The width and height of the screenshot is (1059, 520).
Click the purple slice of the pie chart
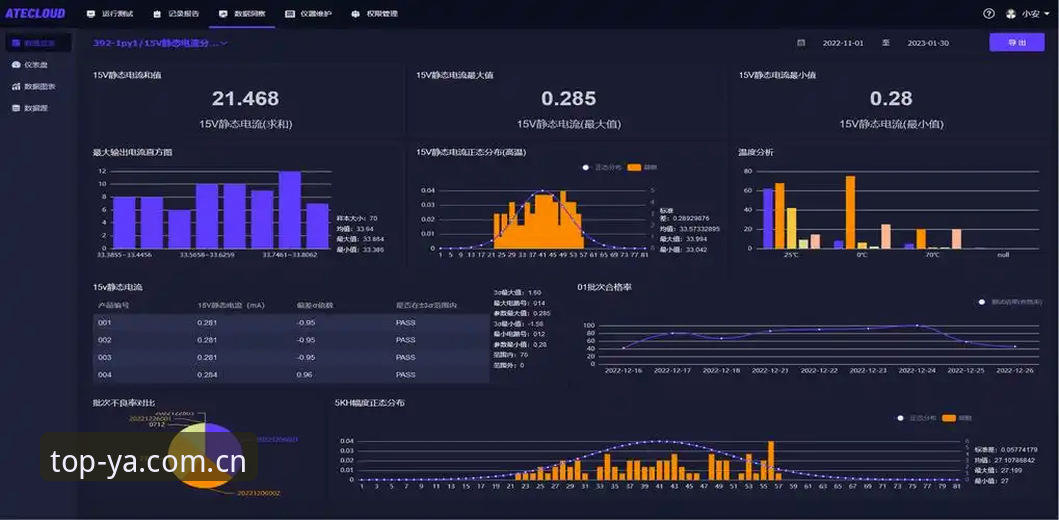pos(223,442)
